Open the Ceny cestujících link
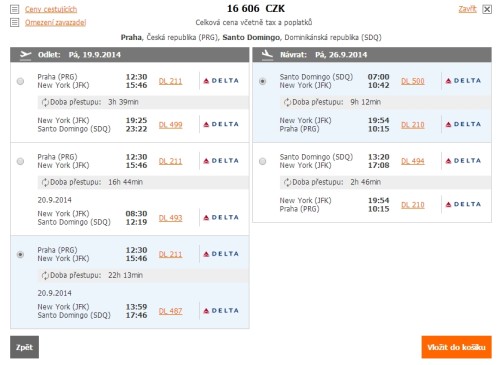Screen dimensions: 500x365 coord(51,9)
